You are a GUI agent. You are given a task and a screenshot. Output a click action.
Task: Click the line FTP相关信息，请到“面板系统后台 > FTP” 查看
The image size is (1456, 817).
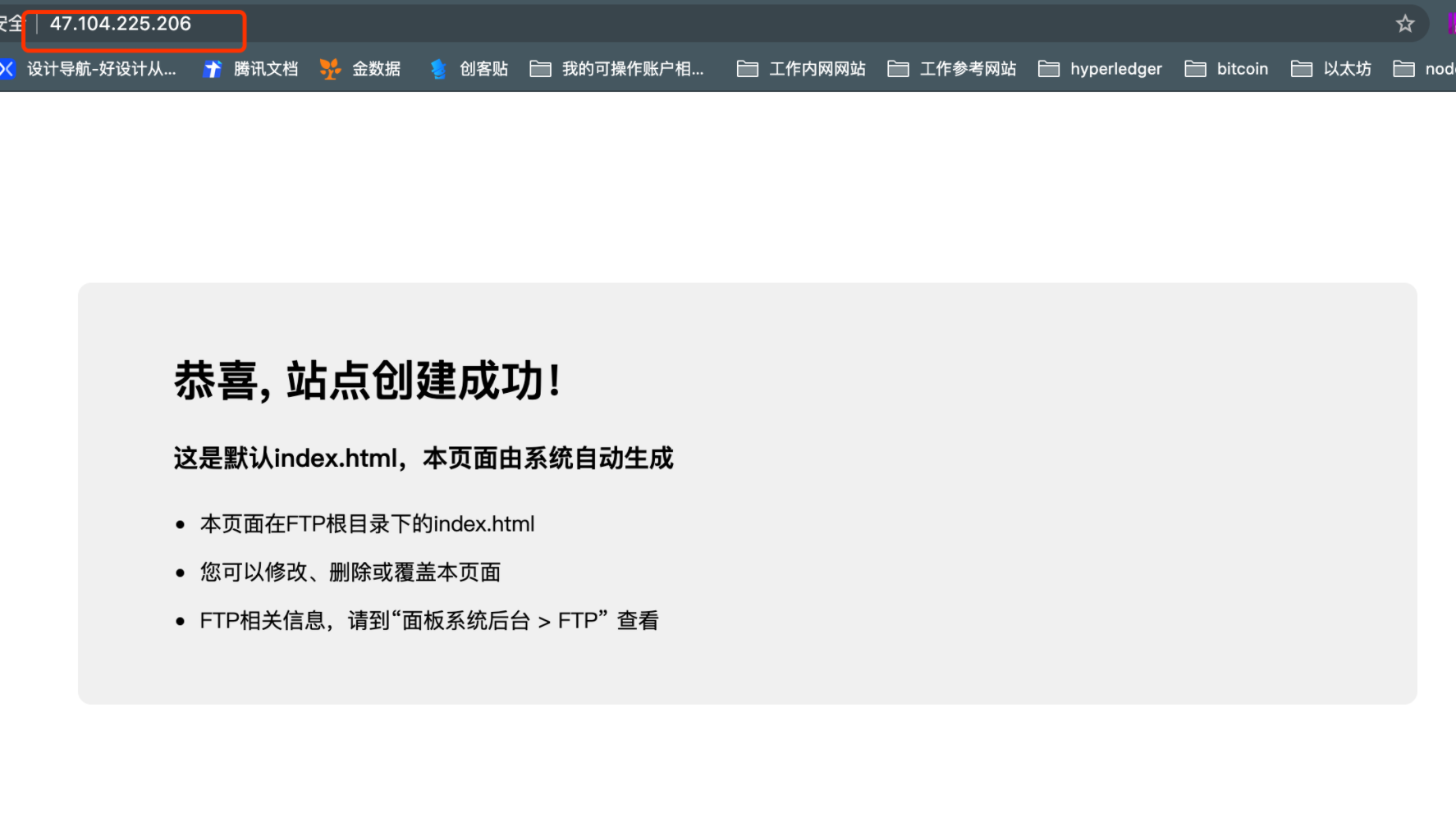tap(429, 620)
